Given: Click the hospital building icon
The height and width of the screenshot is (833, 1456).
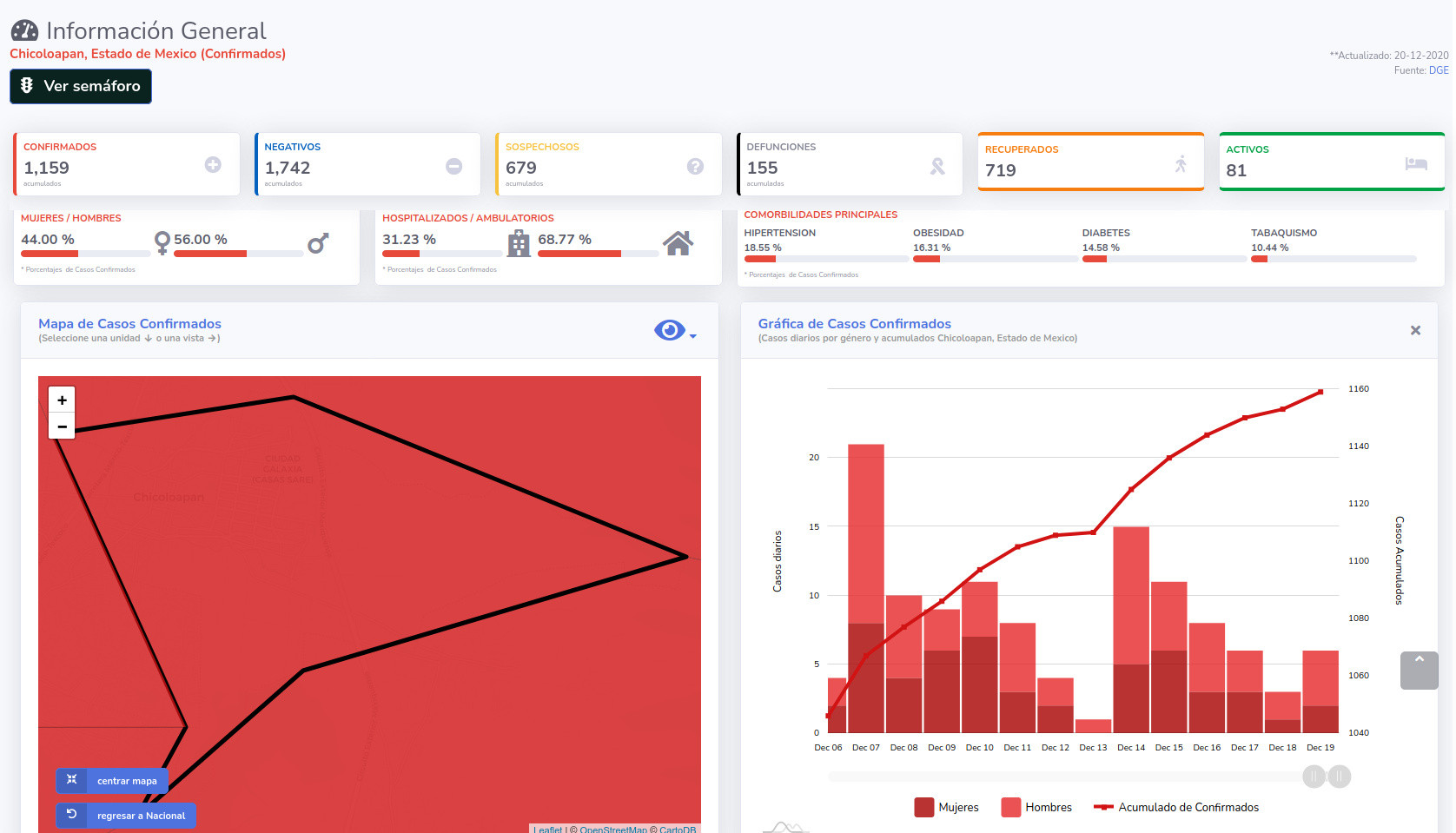Looking at the screenshot, I should [x=519, y=243].
